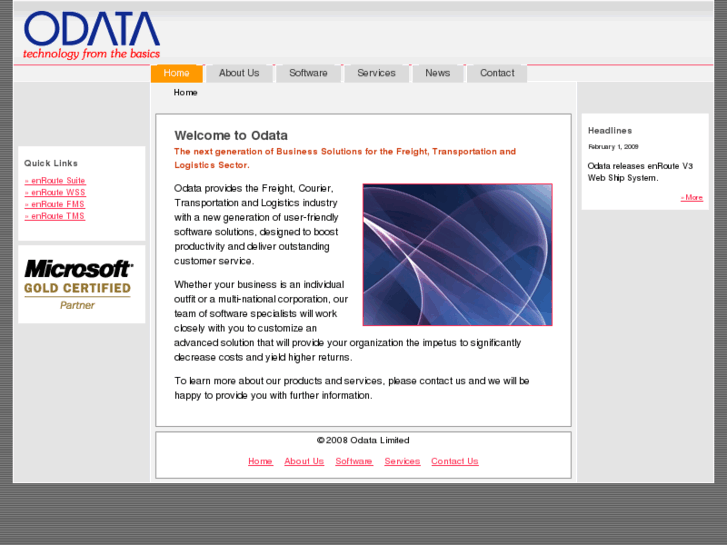
Task: Follow the footer Software link
Action: (x=354, y=462)
